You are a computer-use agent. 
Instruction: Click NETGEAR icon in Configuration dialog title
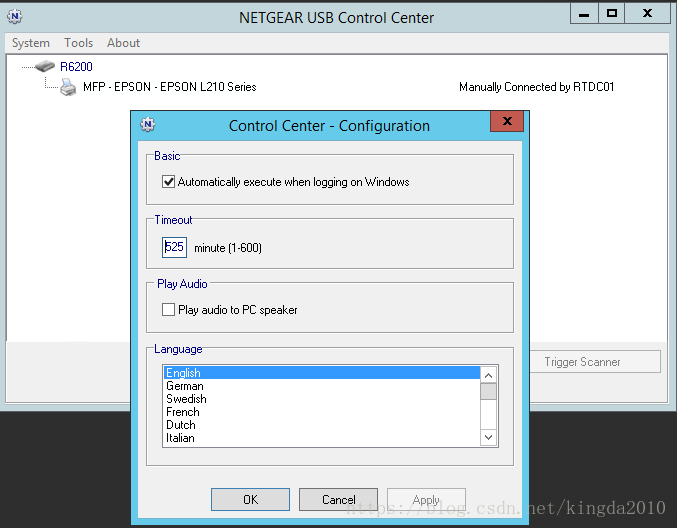(x=148, y=124)
